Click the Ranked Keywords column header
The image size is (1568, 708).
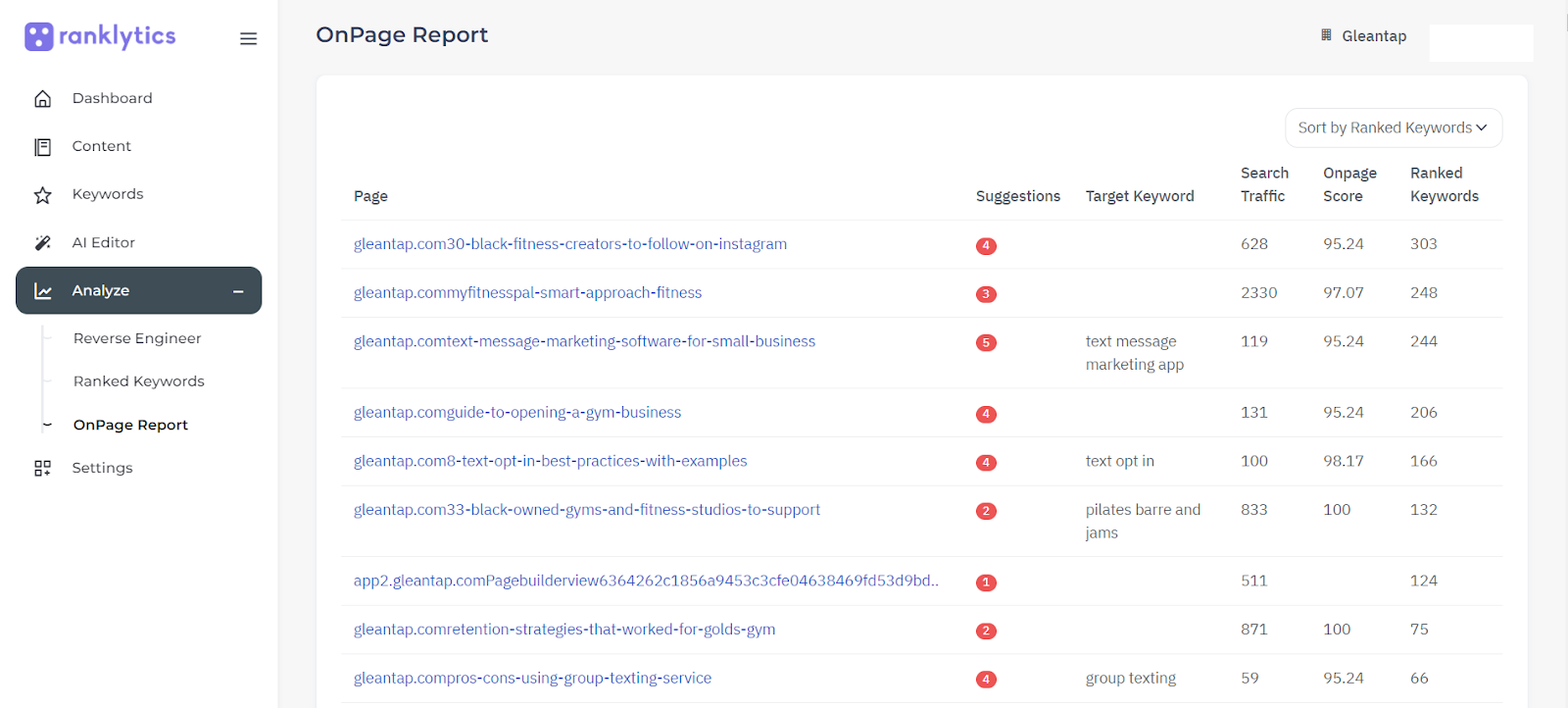1445,184
